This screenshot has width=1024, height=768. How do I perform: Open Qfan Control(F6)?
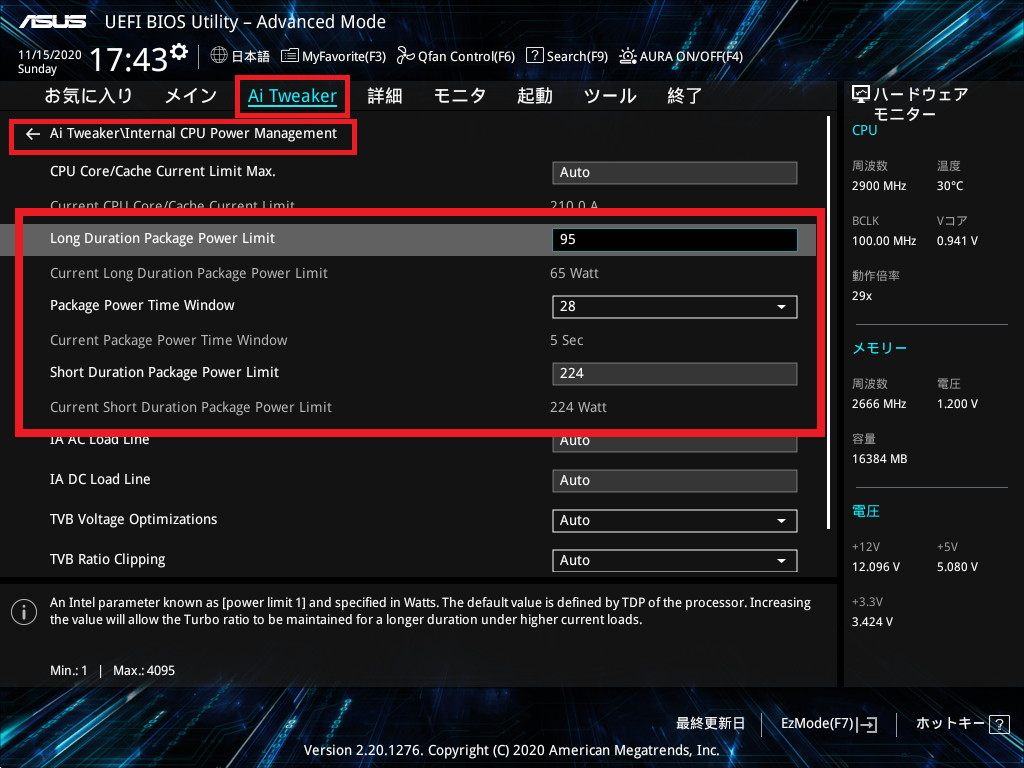(456, 56)
